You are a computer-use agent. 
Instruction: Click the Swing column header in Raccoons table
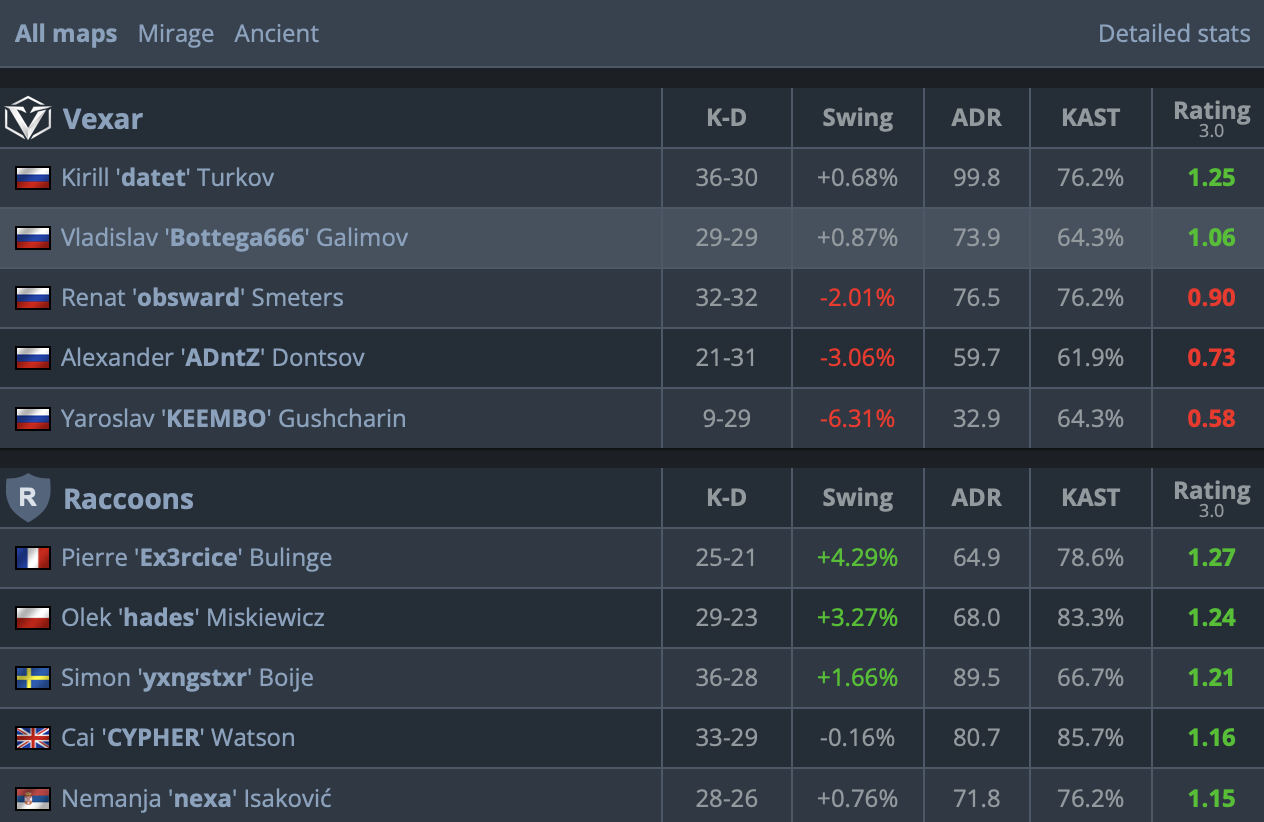click(x=858, y=498)
